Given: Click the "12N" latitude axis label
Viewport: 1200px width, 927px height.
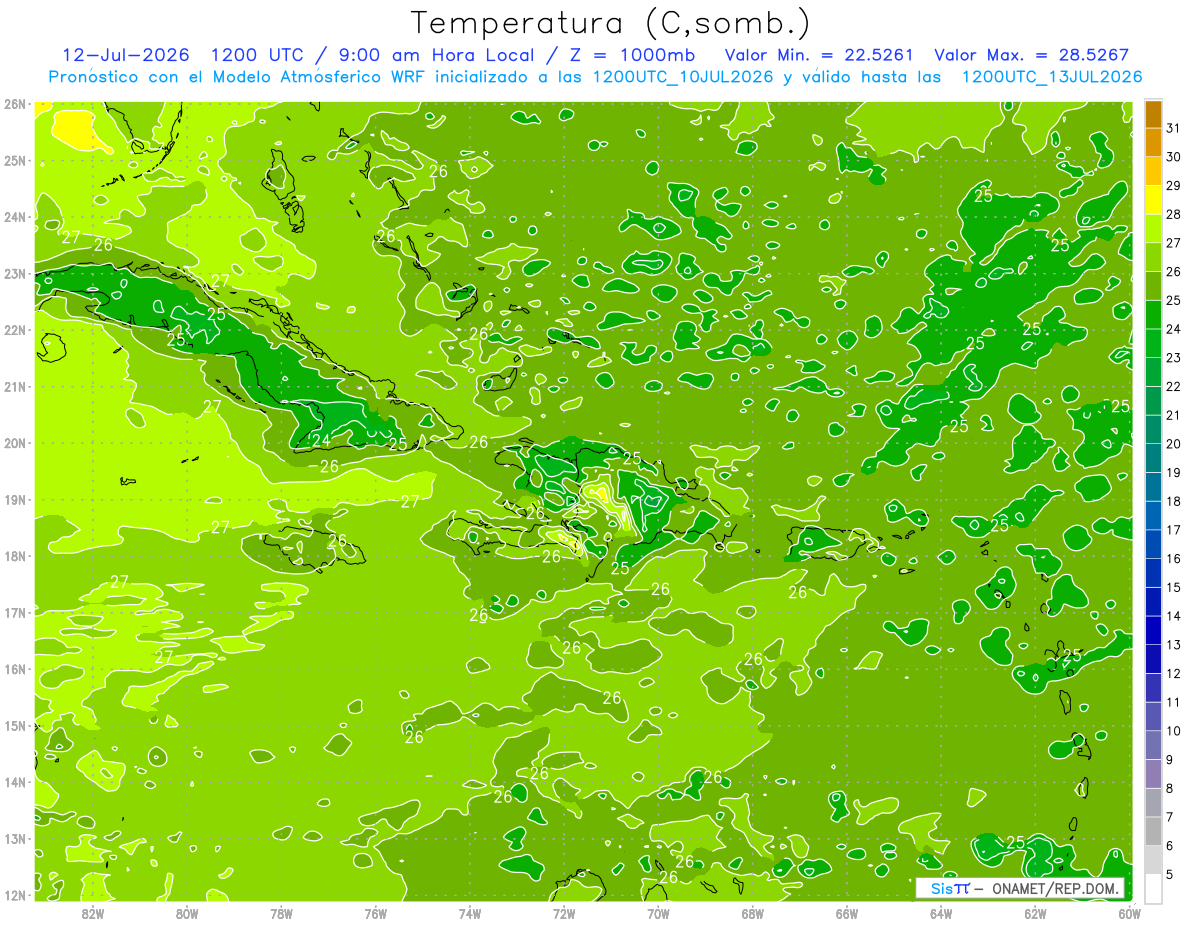Looking at the screenshot, I should point(15,895).
